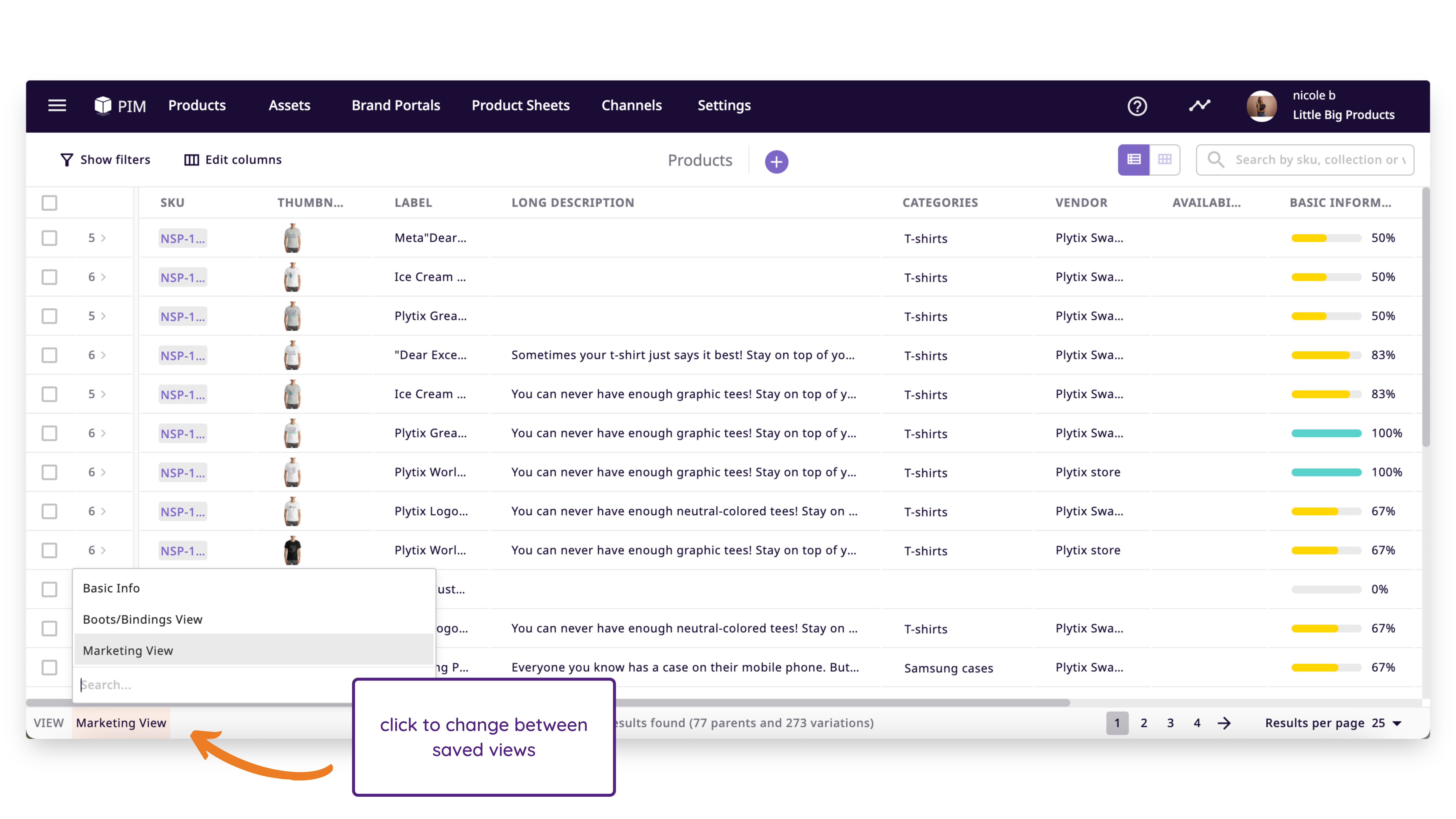Image resolution: width=1456 pixels, height=819 pixels.
Task: Open the Products menu
Action: pos(197,105)
